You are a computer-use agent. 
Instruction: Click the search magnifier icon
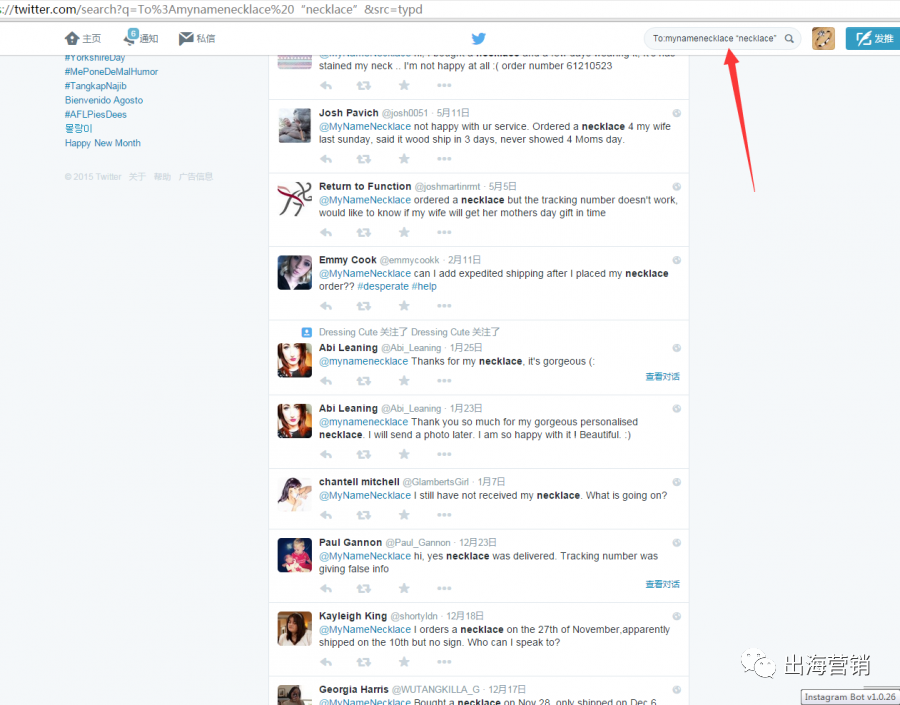[x=789, y=38]
